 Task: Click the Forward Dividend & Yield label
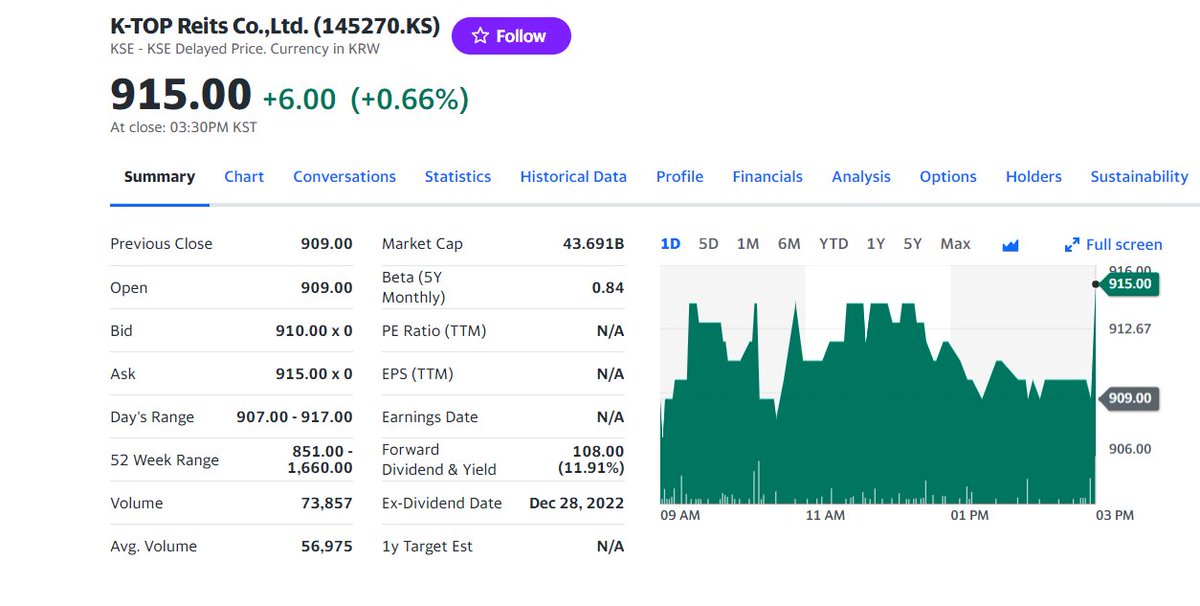tap(439, 460)
